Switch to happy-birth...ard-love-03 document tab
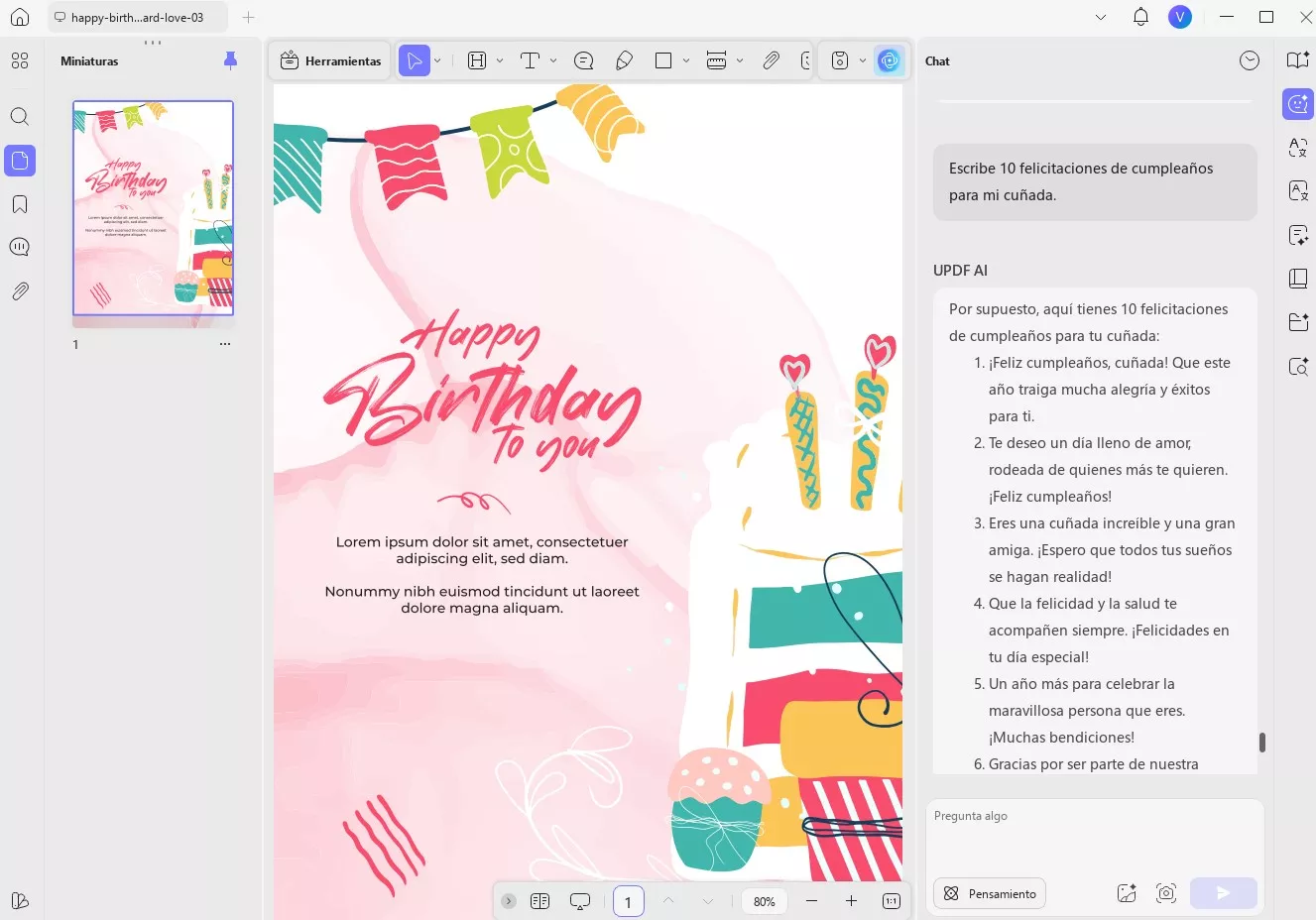 pos(137,17)
